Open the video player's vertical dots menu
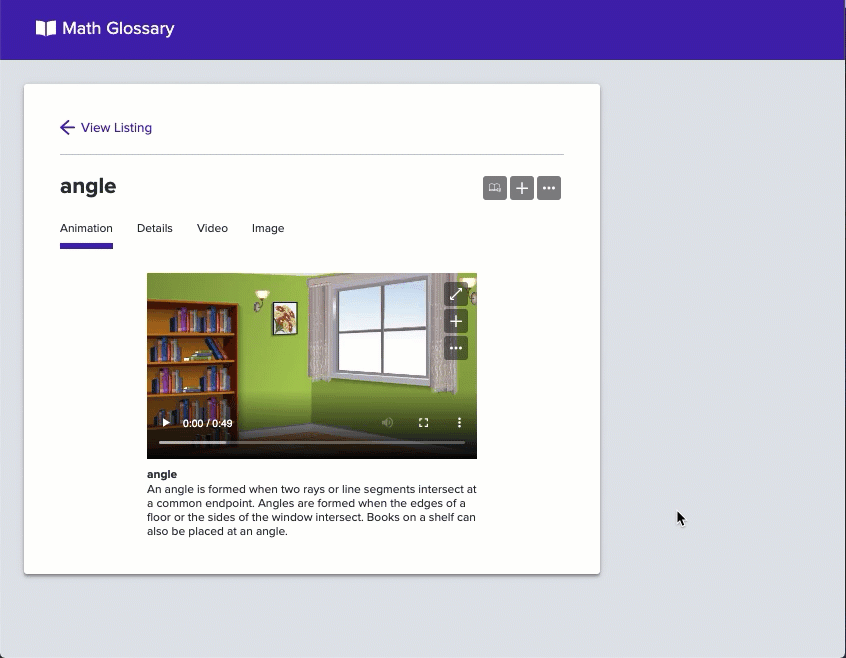The width and height of the screenshot is (846, 658). point(459,423)
